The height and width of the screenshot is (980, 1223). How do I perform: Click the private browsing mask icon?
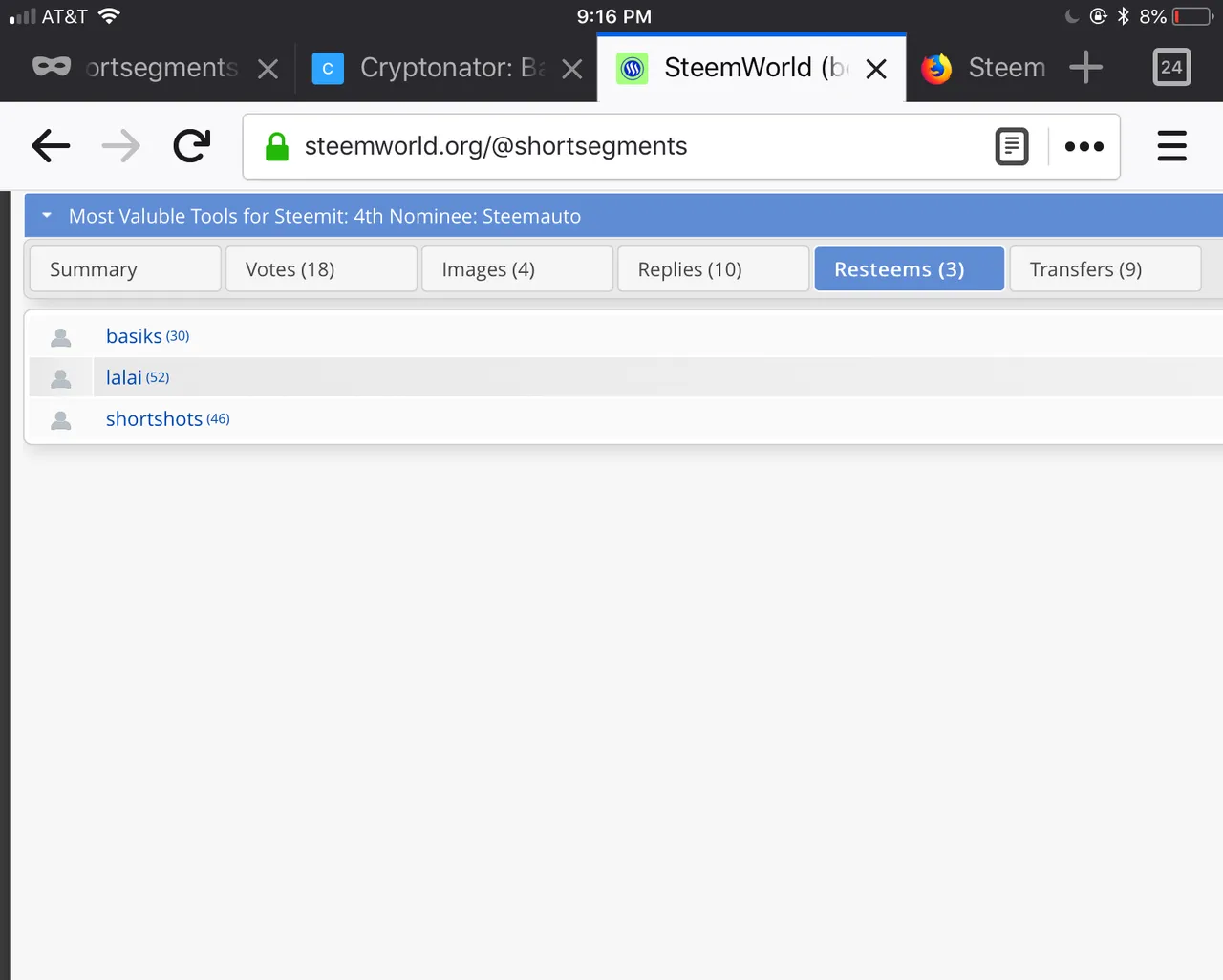pos(52,66)
